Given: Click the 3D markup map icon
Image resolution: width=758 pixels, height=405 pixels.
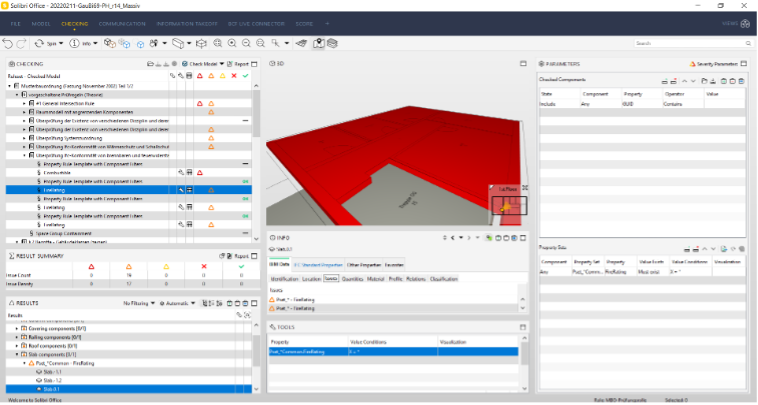Looking at the screenshot, I should pos(319,44).
